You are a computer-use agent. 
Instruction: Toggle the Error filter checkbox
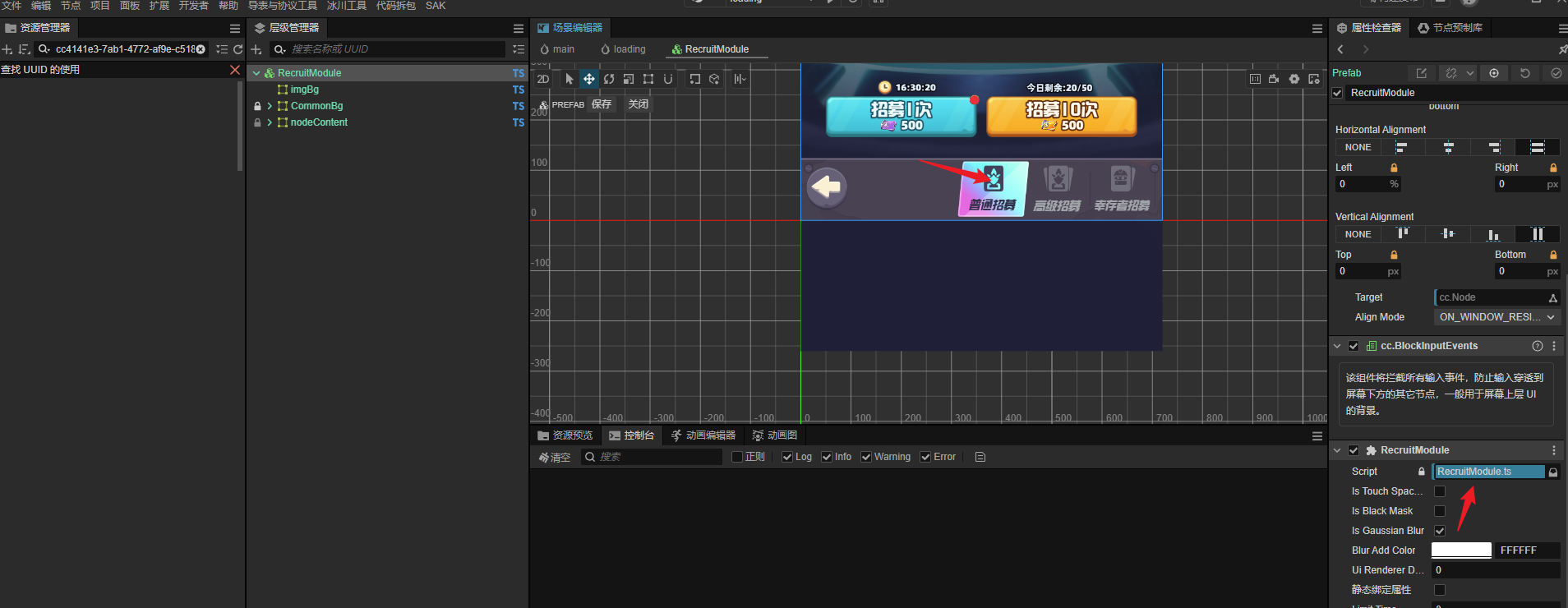click(925, 457)
